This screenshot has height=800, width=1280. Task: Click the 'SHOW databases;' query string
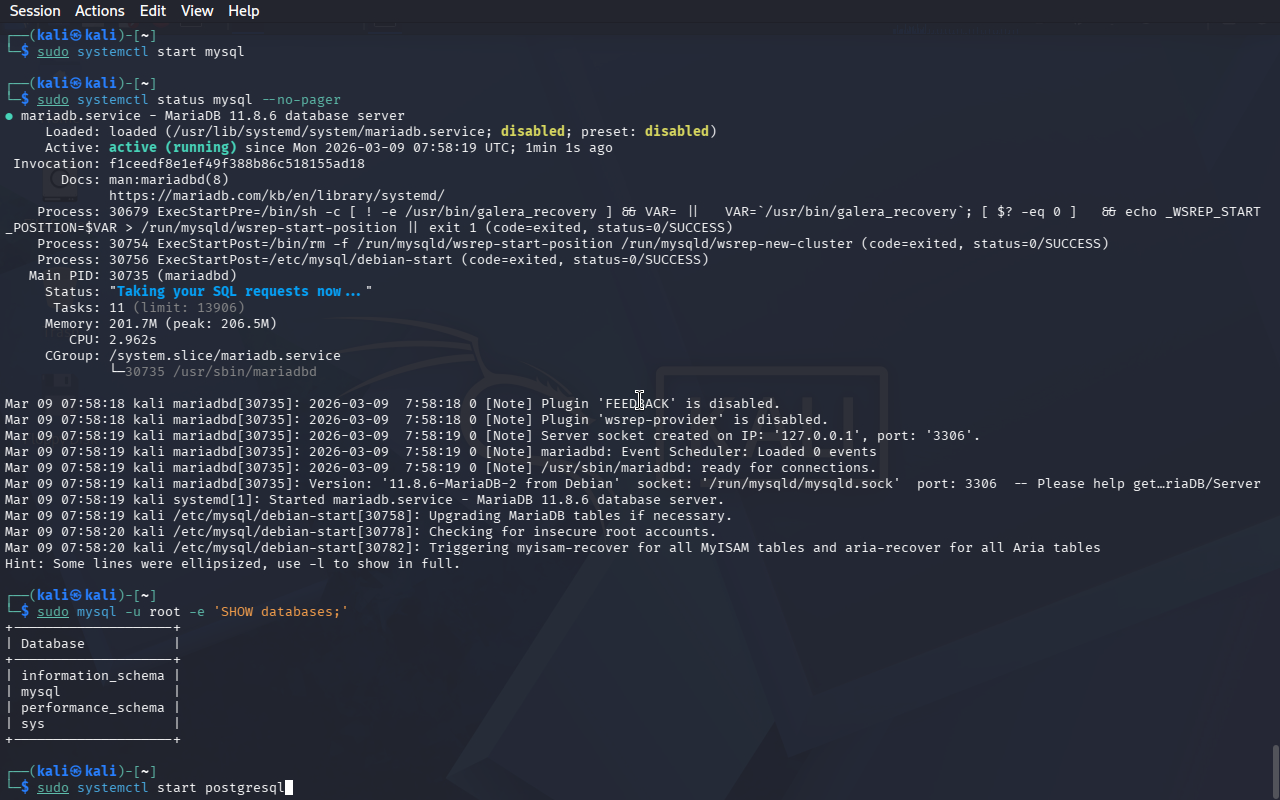click(280, 612)
